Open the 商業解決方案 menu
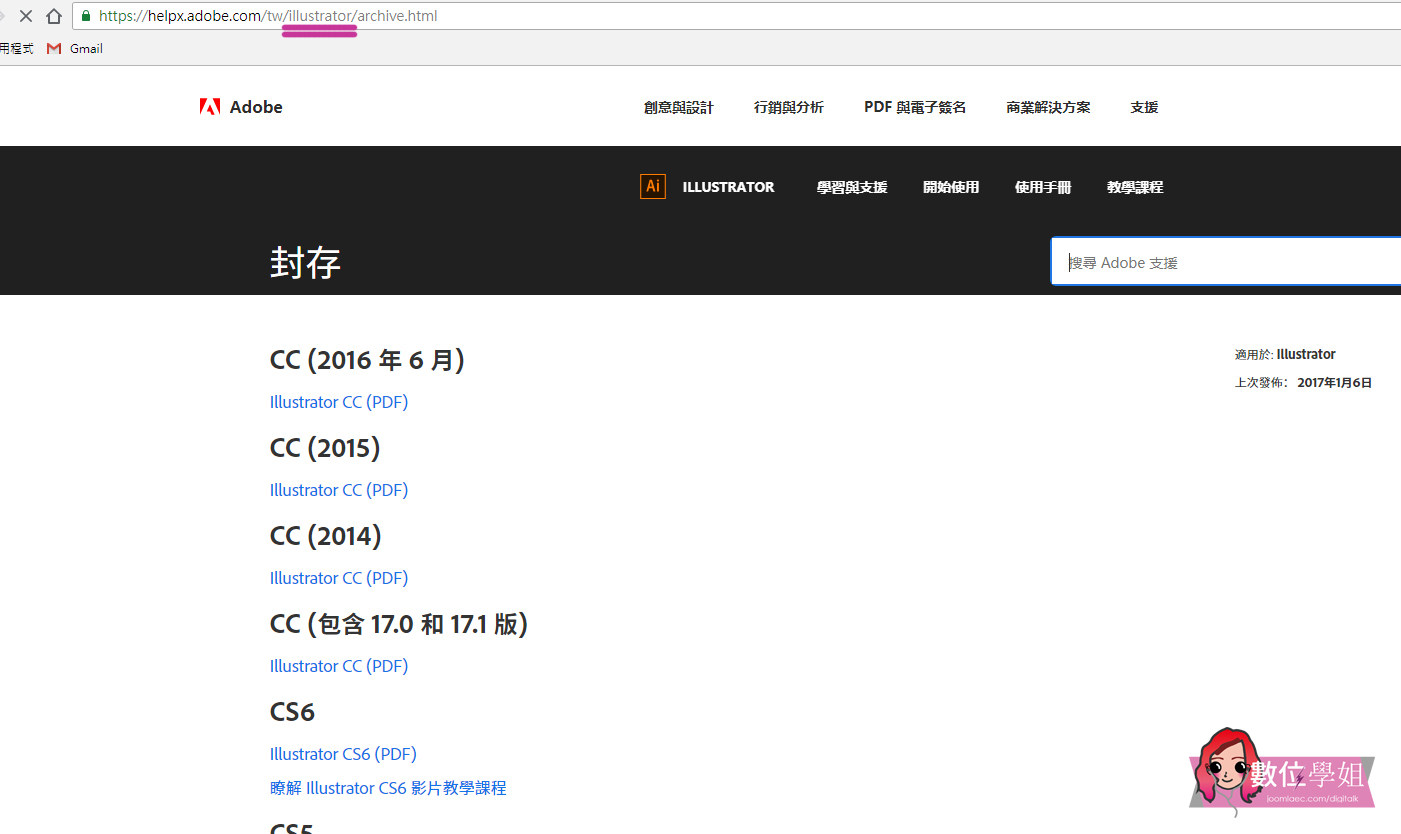This screenshot has width=1401, height=834. (x=1048, y=107)
